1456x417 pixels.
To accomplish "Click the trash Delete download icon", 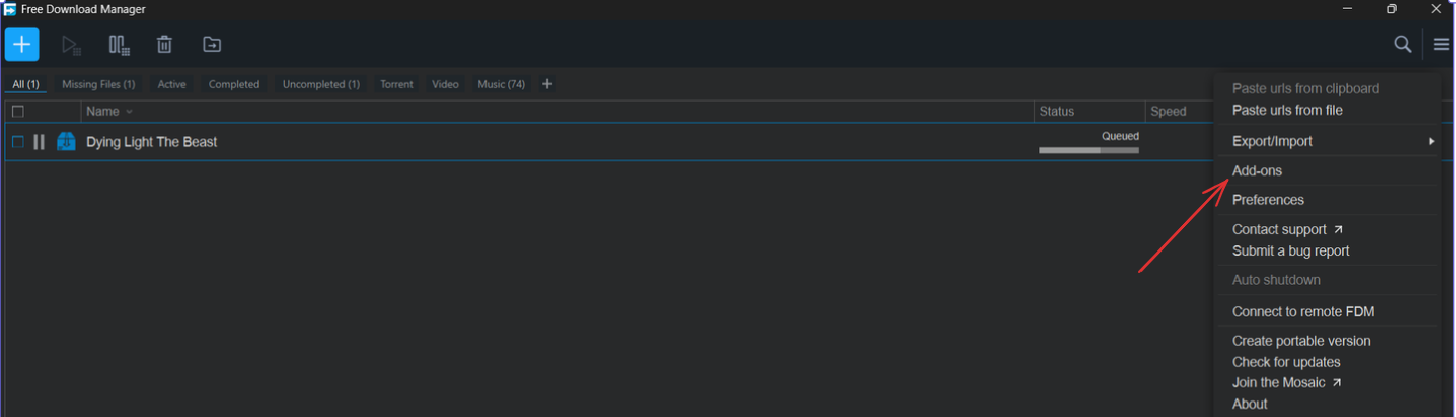I will click(164, 45).
